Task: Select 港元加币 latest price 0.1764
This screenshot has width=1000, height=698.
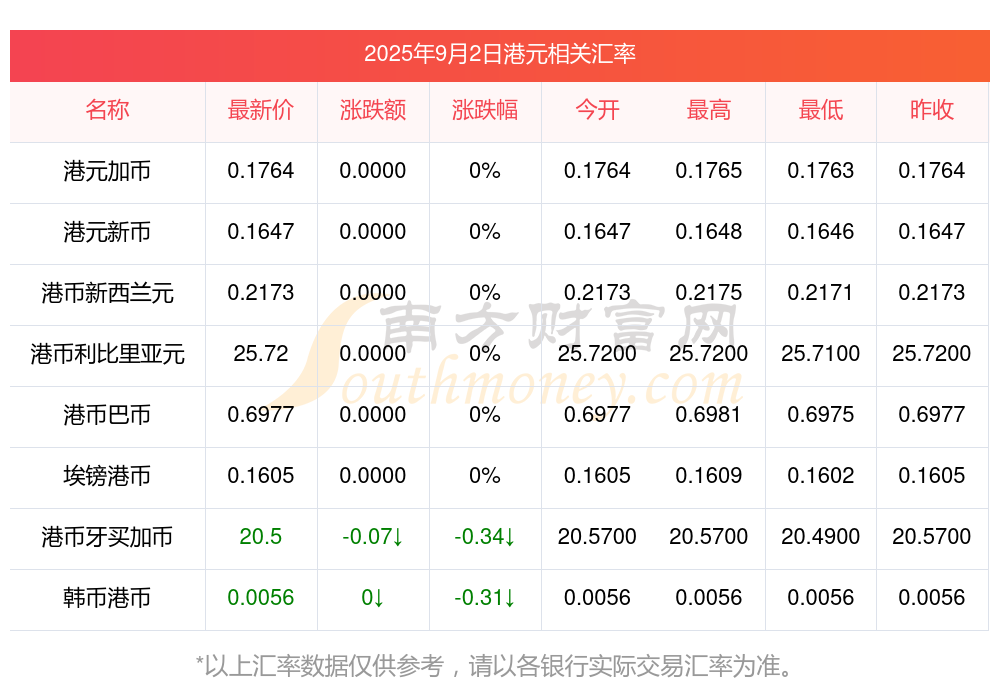Action: coord(261,170)
